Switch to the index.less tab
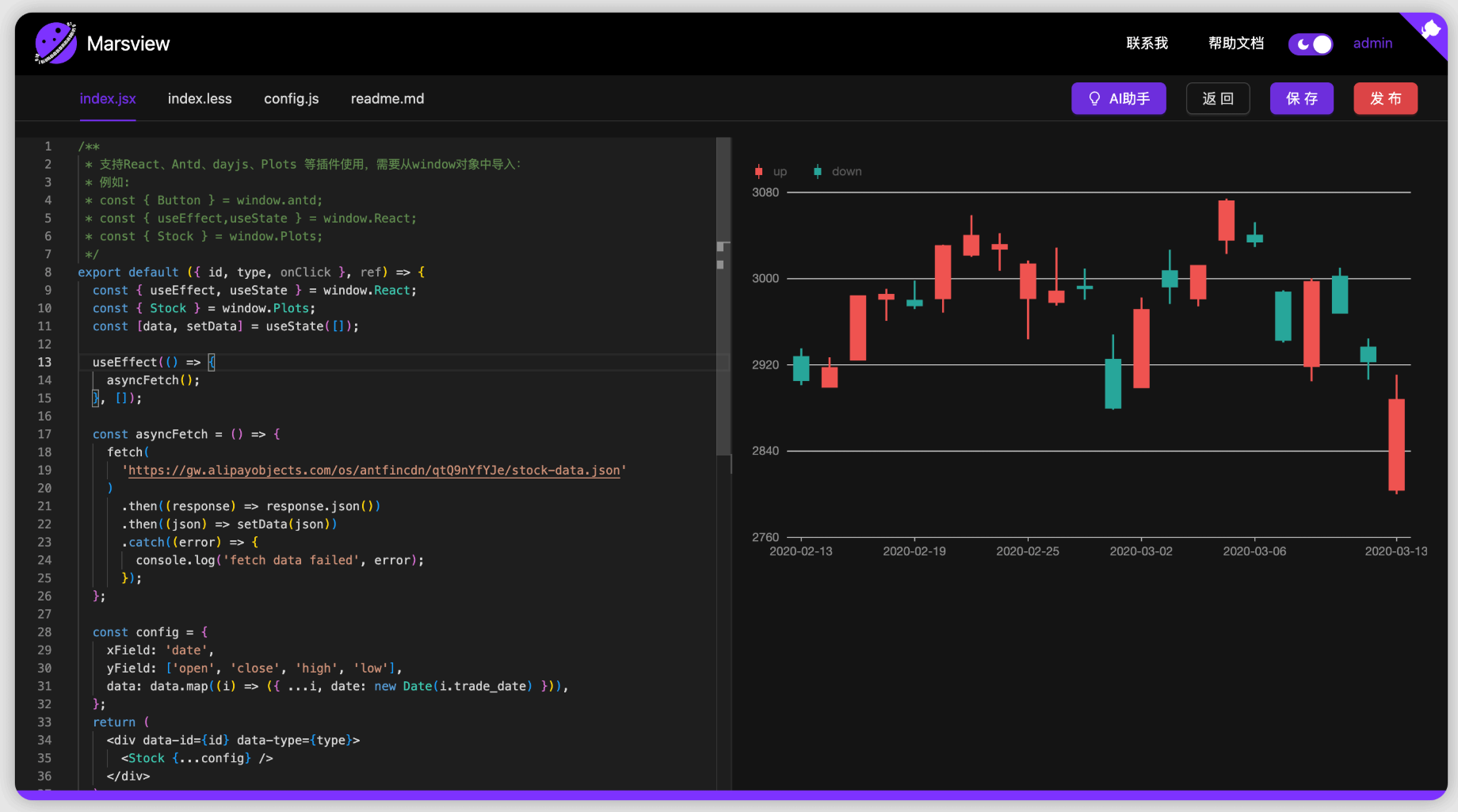 (200, 99)
